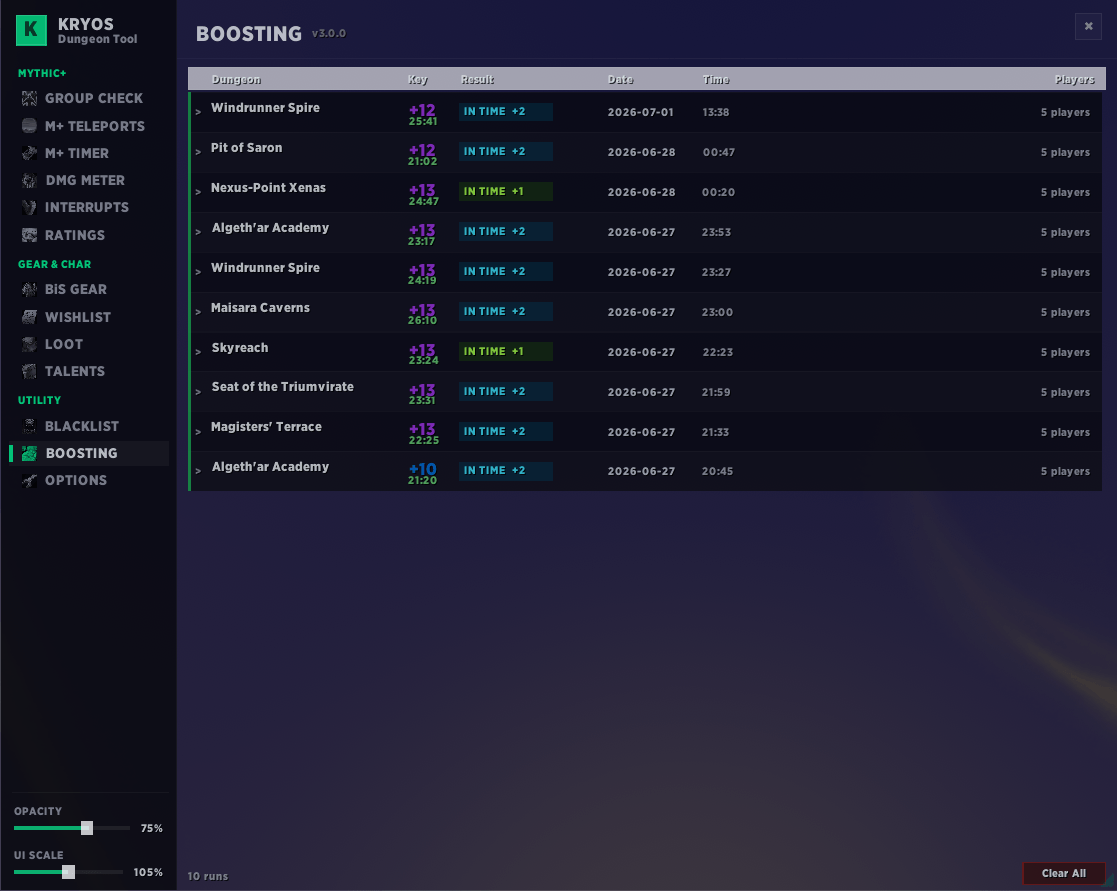The image size is (1117, 891).
Task: Click the M+ Teleports icon
Action: tap(29, 126)
